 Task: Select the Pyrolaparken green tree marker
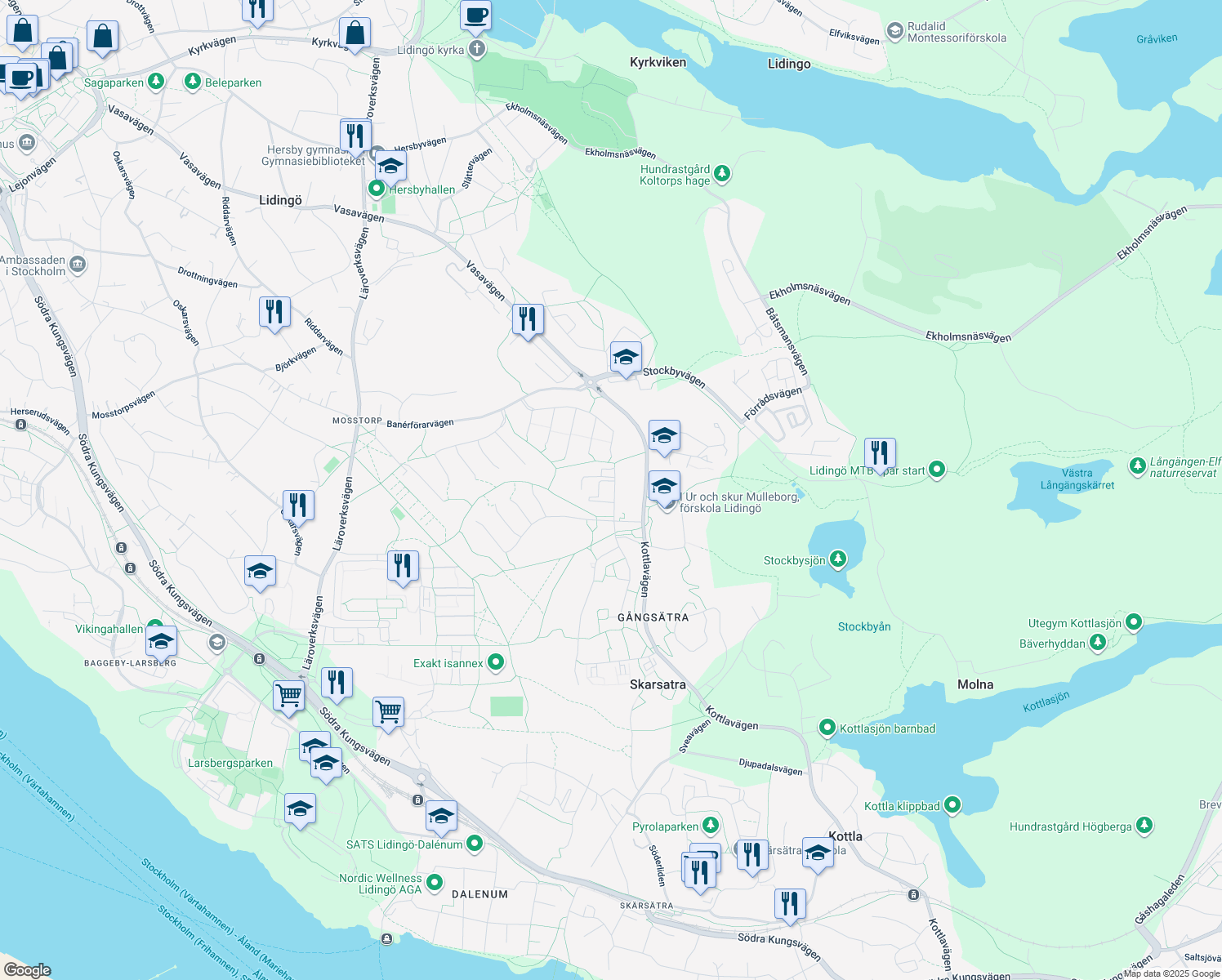710,825
